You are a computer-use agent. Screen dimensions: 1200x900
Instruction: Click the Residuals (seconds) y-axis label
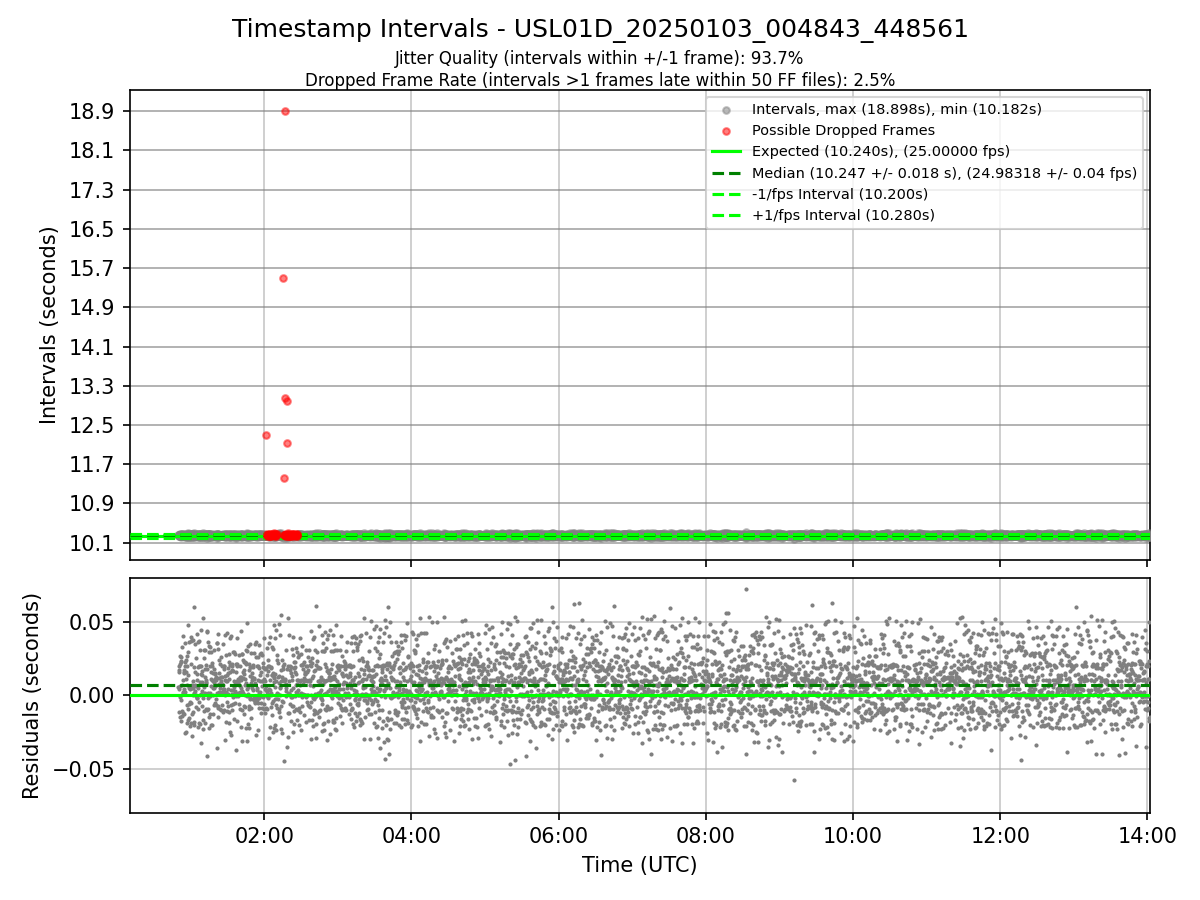[x=32, y=696]
